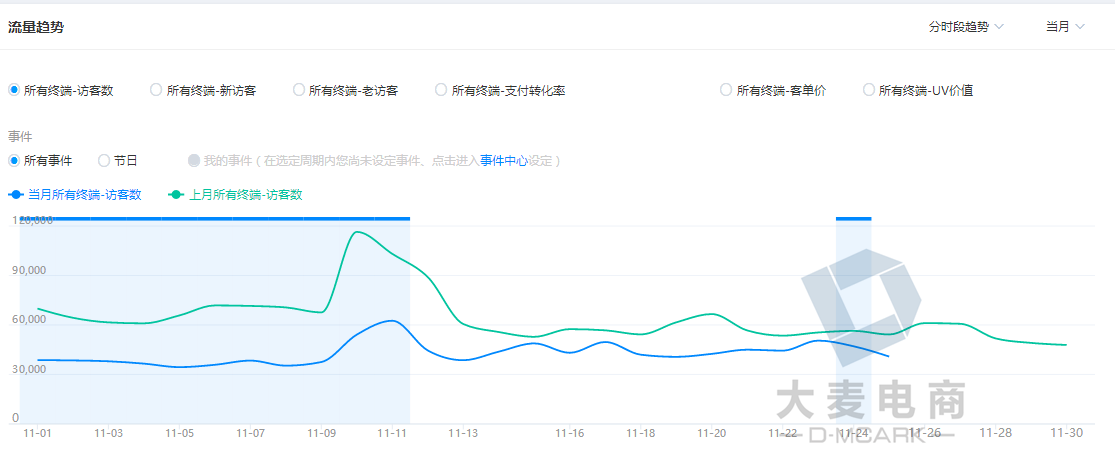This screenshot has height=454, width=1115.
Task: Click the 11-24 highlighted event bar
Action: coord(853,218)
